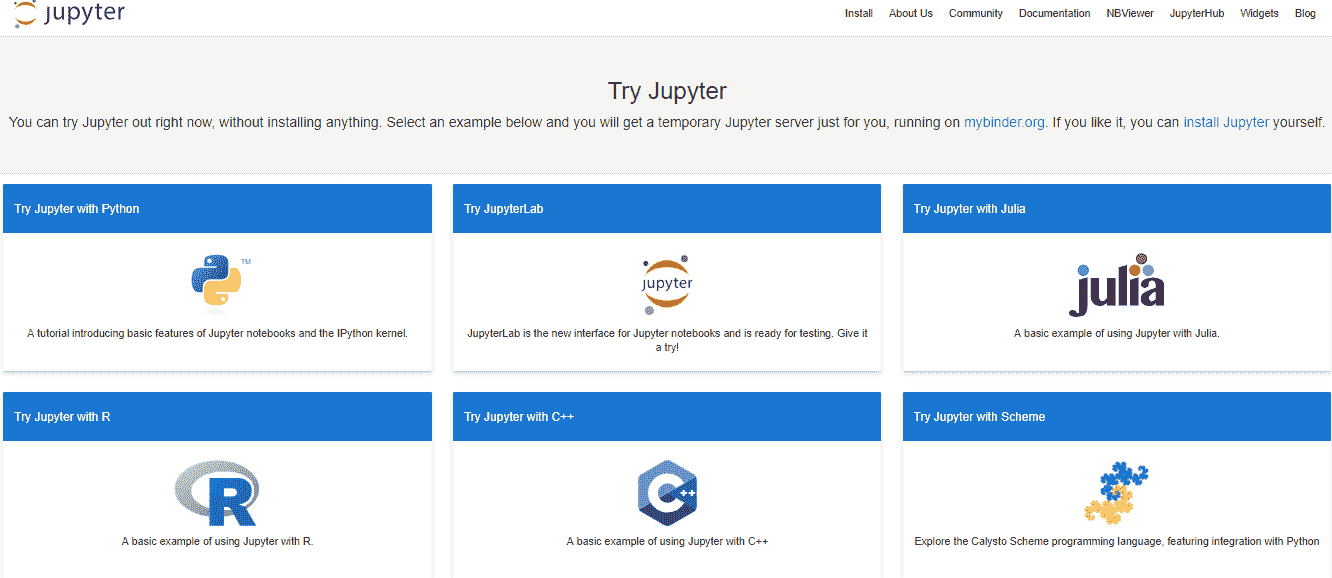The image size is (1332, 578).
Task: Select the Julia logo image
Action: [x=1116, y=285]
